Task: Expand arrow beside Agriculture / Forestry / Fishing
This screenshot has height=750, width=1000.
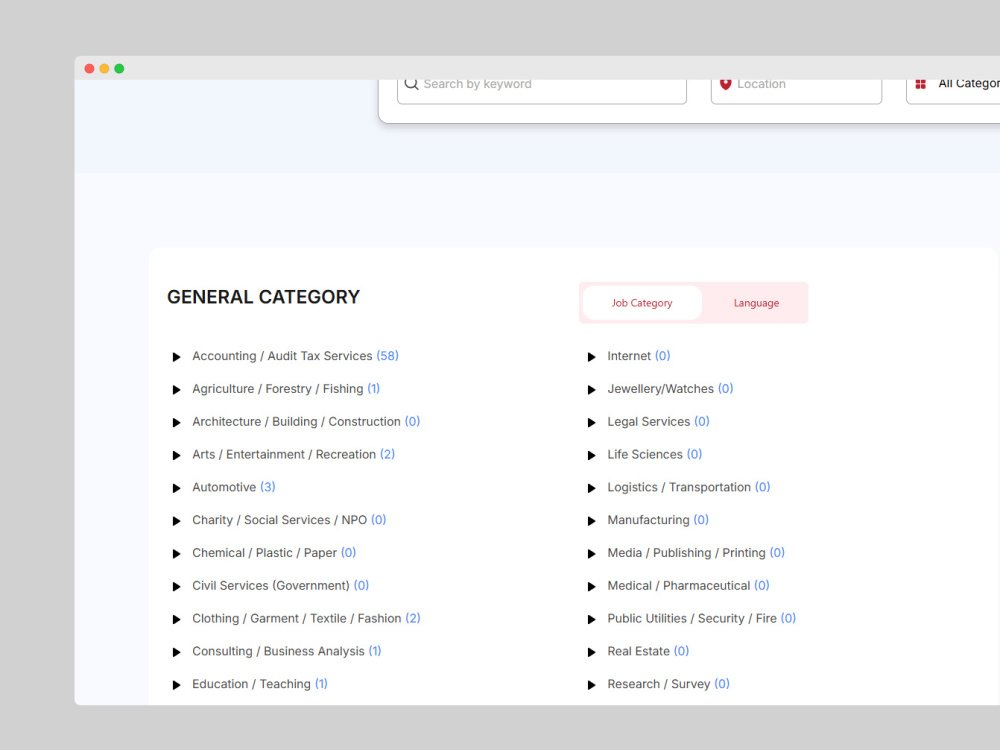Action: point(177,390)
